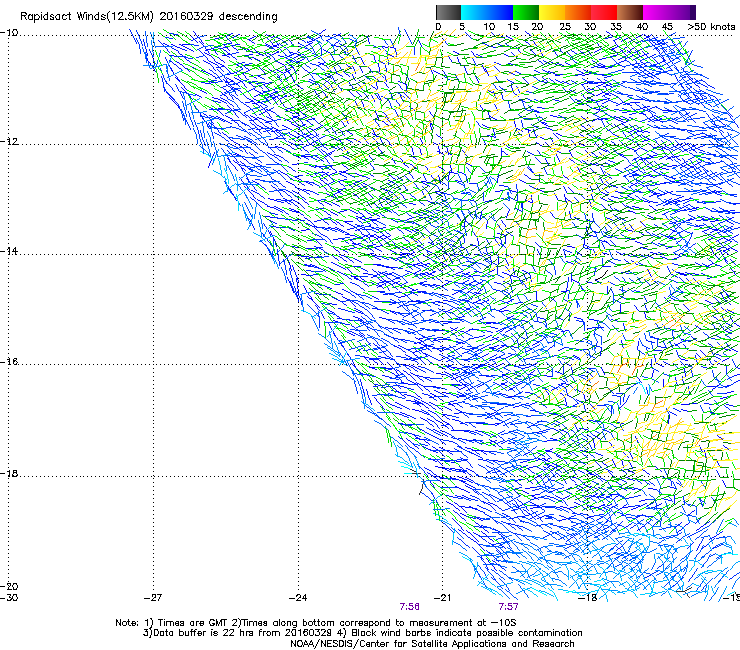Choose the brown 35-40 knots legend swatch

(x=630, y=12)
